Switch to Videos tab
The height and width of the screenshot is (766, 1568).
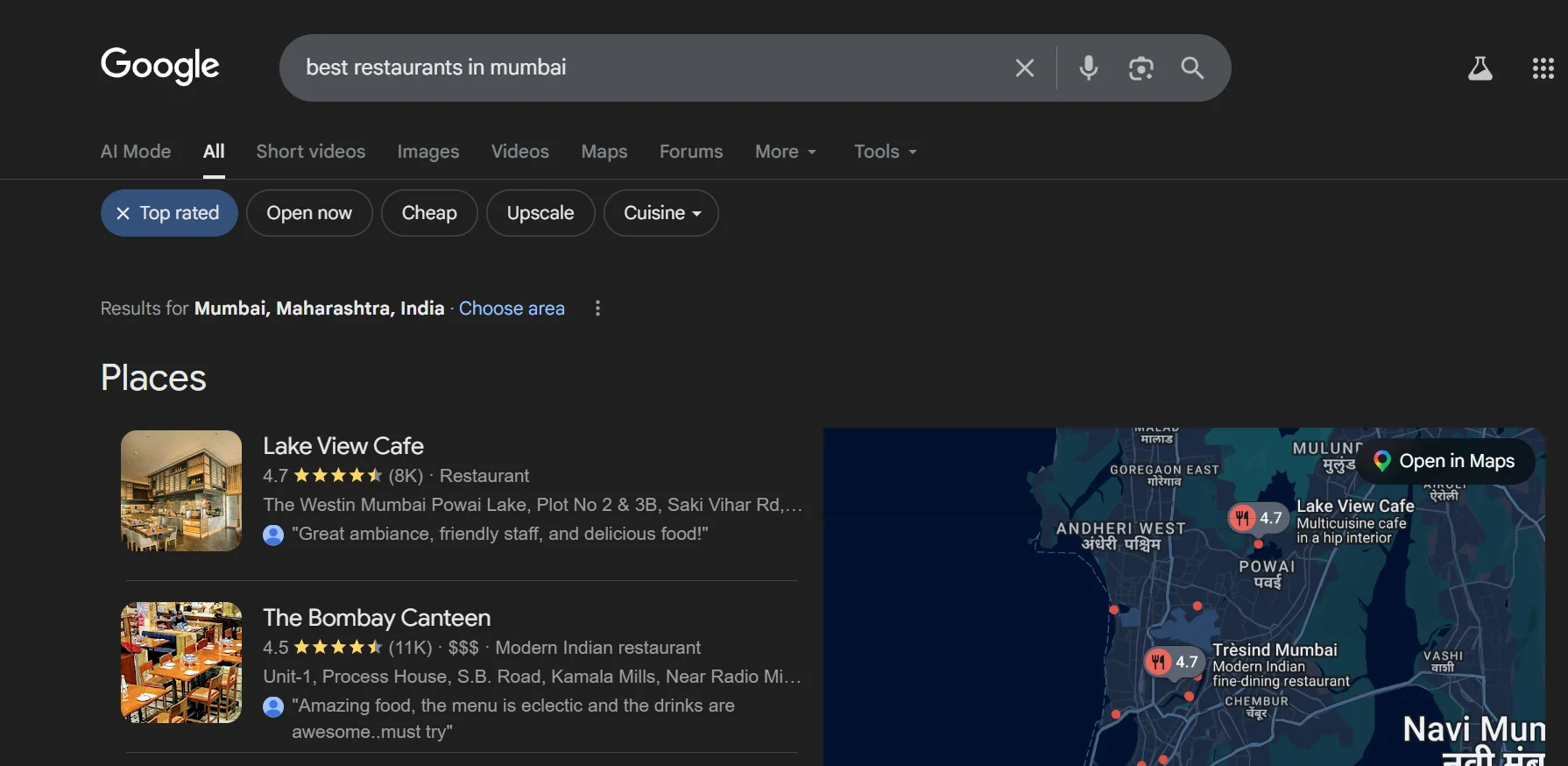pyautogui.click(x=520, y=152)
